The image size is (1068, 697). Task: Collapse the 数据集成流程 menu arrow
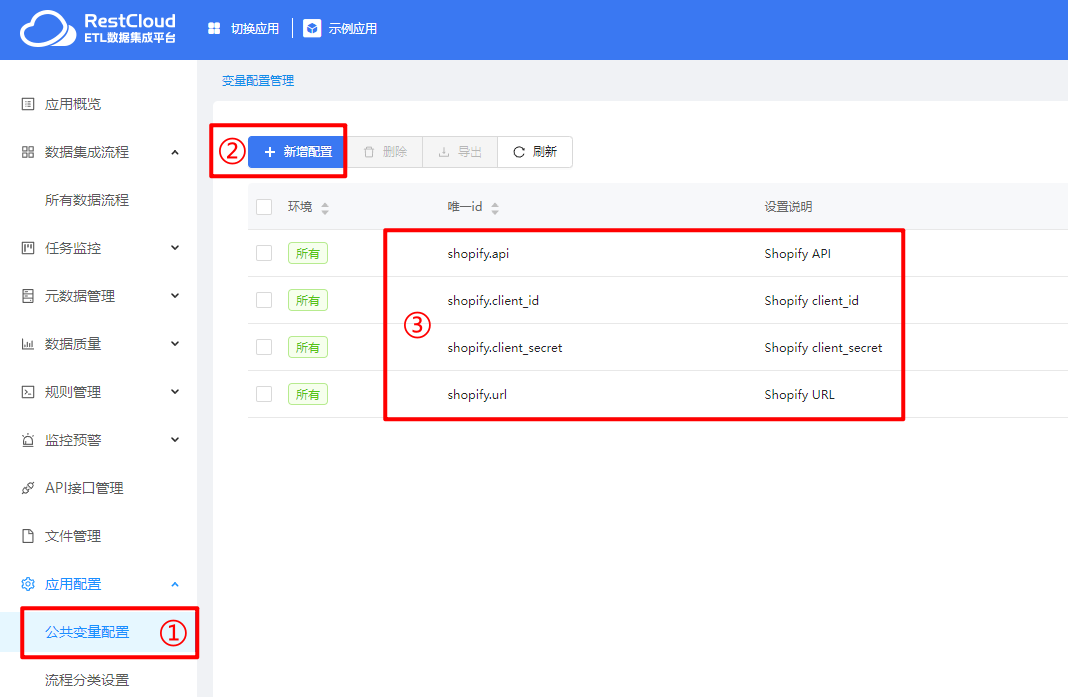click(x=175, y=152)
